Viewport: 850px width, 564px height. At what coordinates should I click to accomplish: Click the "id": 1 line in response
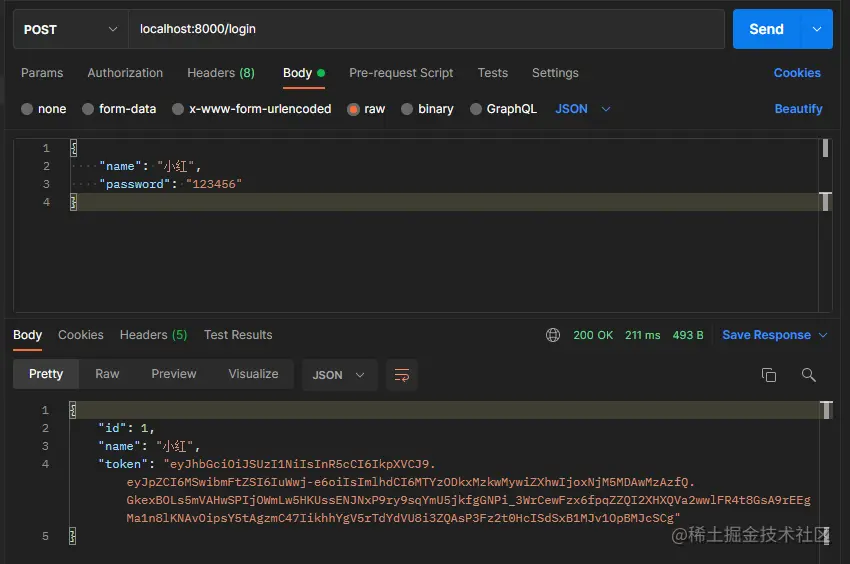point(126,428)
